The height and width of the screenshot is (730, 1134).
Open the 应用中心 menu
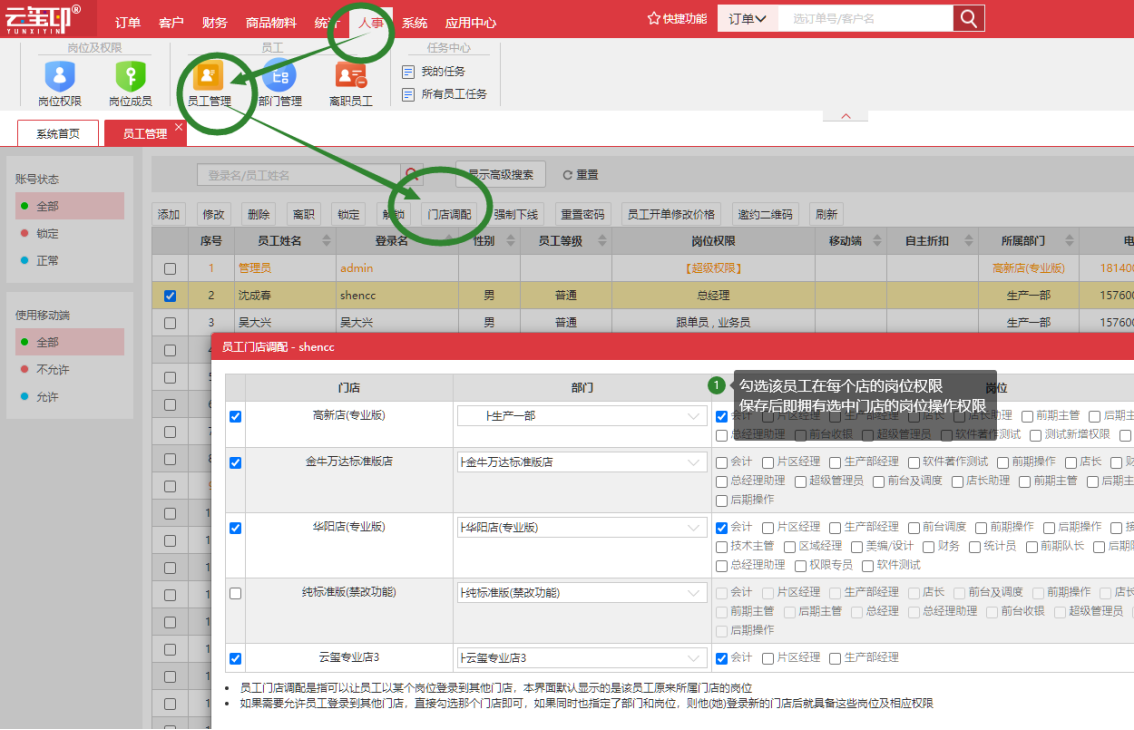470,22
